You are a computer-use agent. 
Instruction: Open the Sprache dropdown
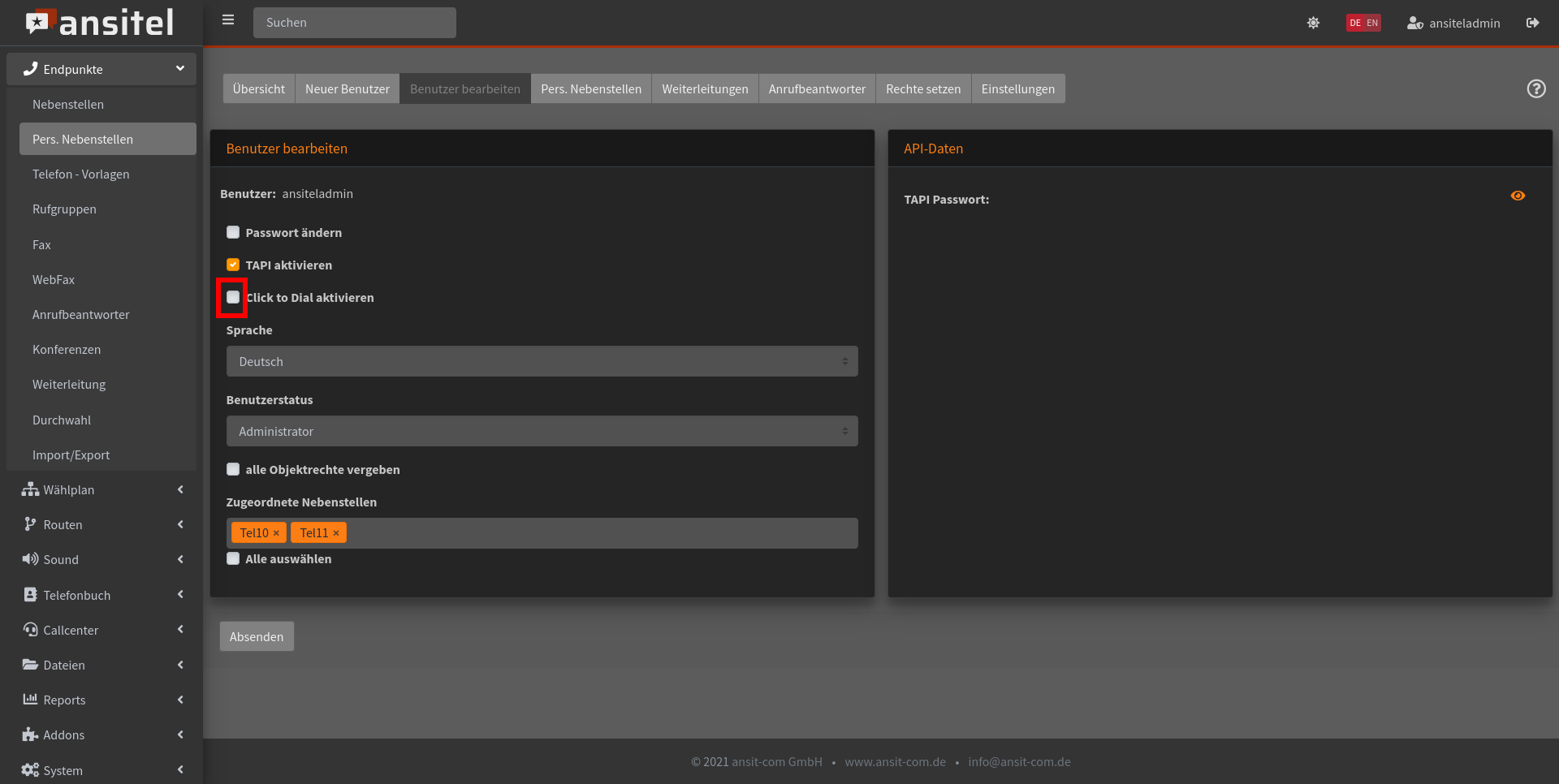pyautogui.click(x=542, y=362)
